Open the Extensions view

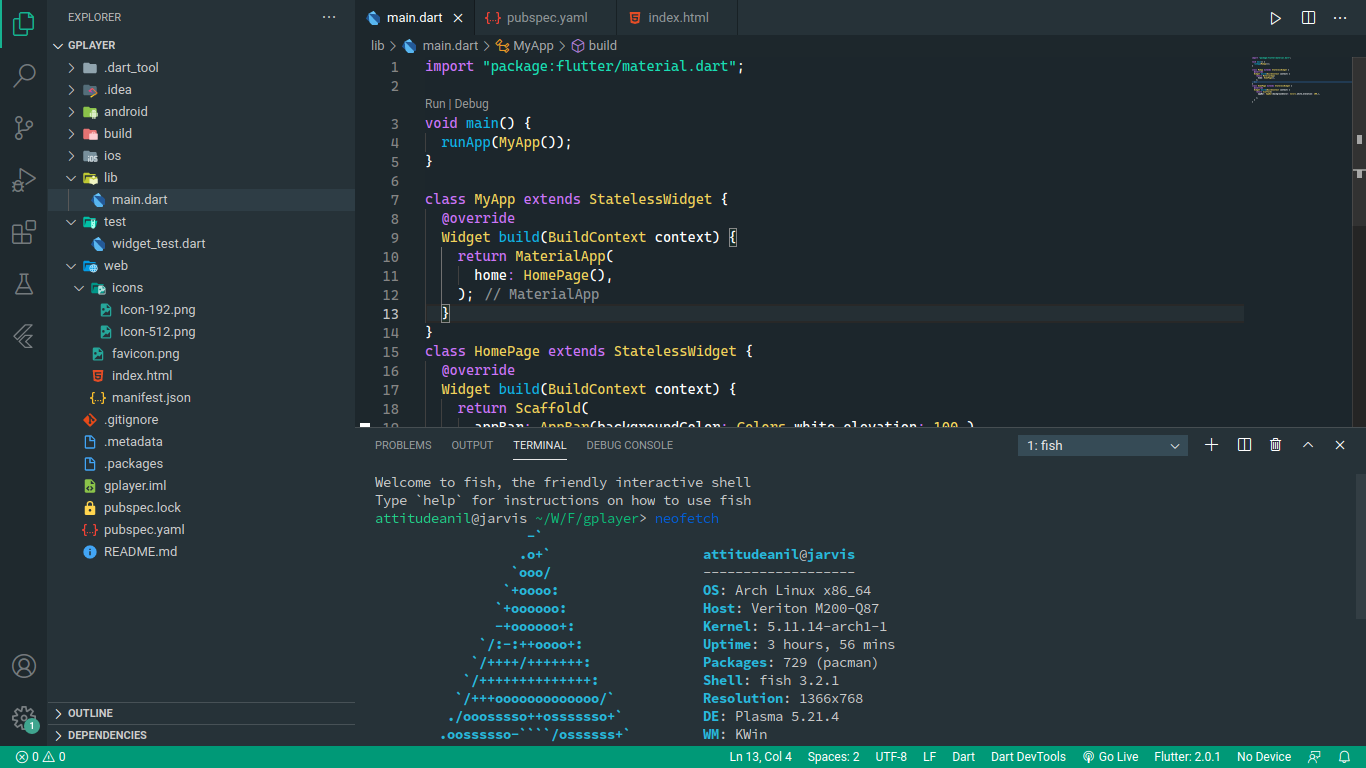pos(24,232)
